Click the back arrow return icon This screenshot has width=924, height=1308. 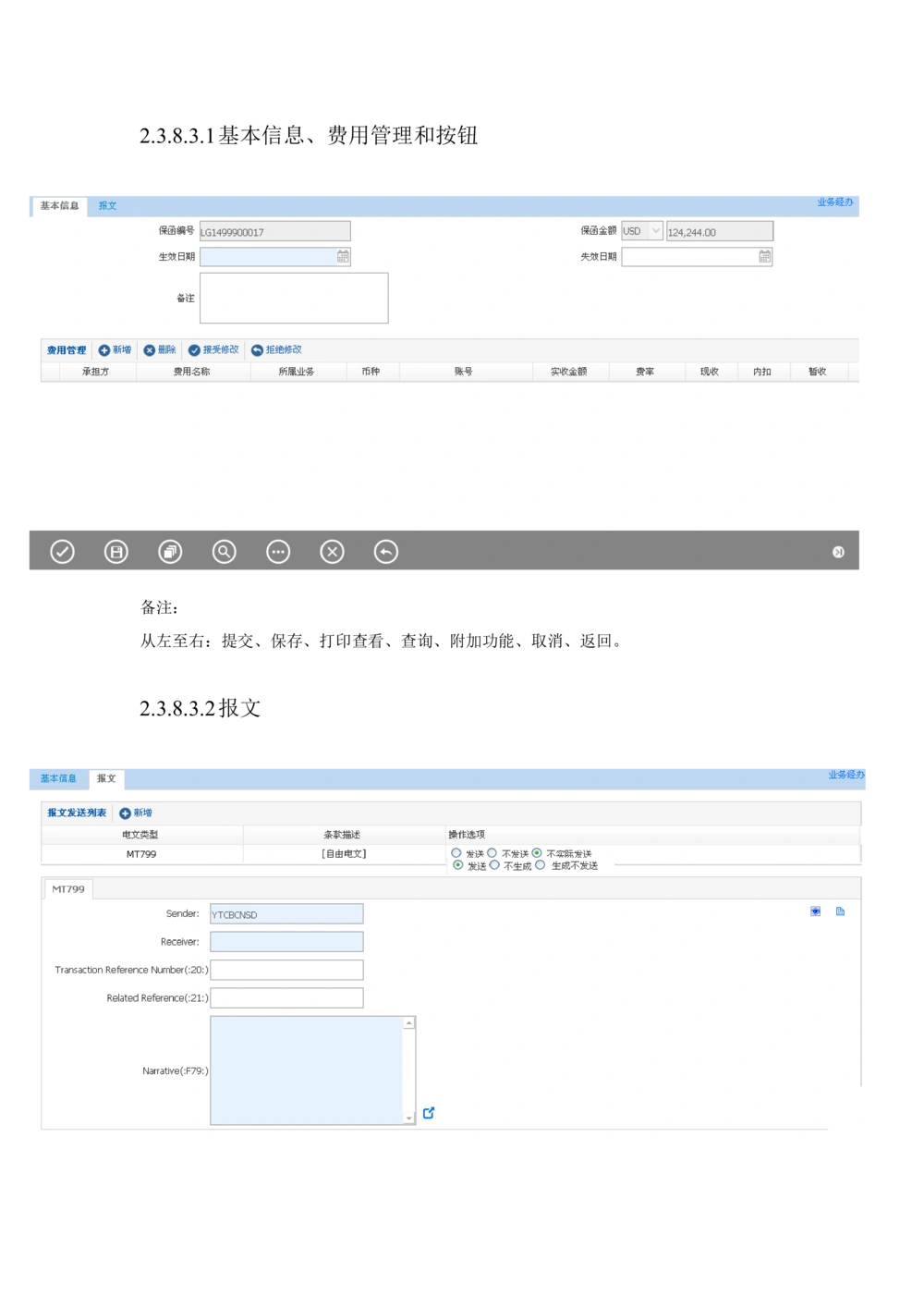(x=386, y=552)
